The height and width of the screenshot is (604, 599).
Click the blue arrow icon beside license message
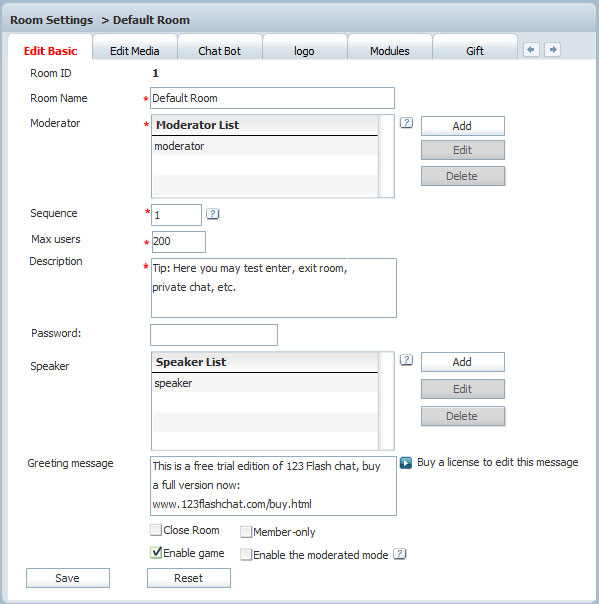pyautogui.click(x=406, y=462)
